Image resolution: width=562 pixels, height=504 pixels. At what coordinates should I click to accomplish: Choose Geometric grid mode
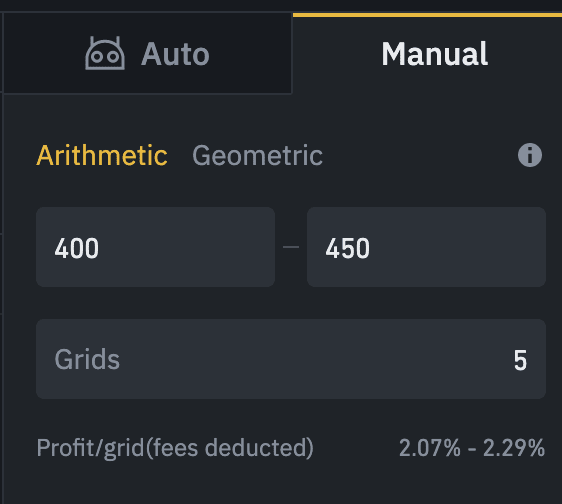click(x=257, y=155)
